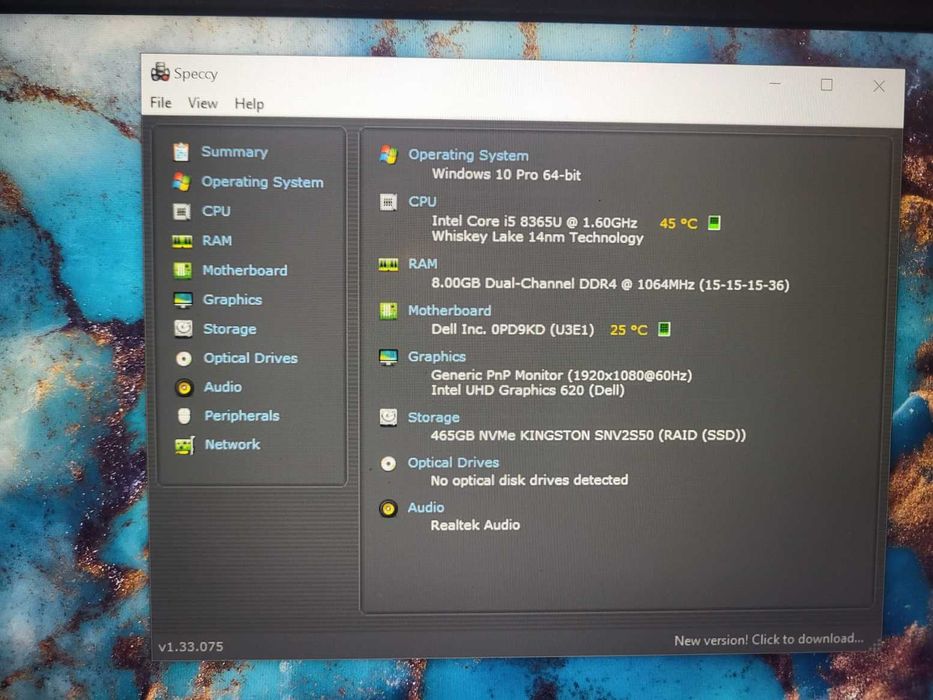Click Intel Core i5 8365U @ 1.60GHz text
Screen dimensions: 933x700
point(534,222)
